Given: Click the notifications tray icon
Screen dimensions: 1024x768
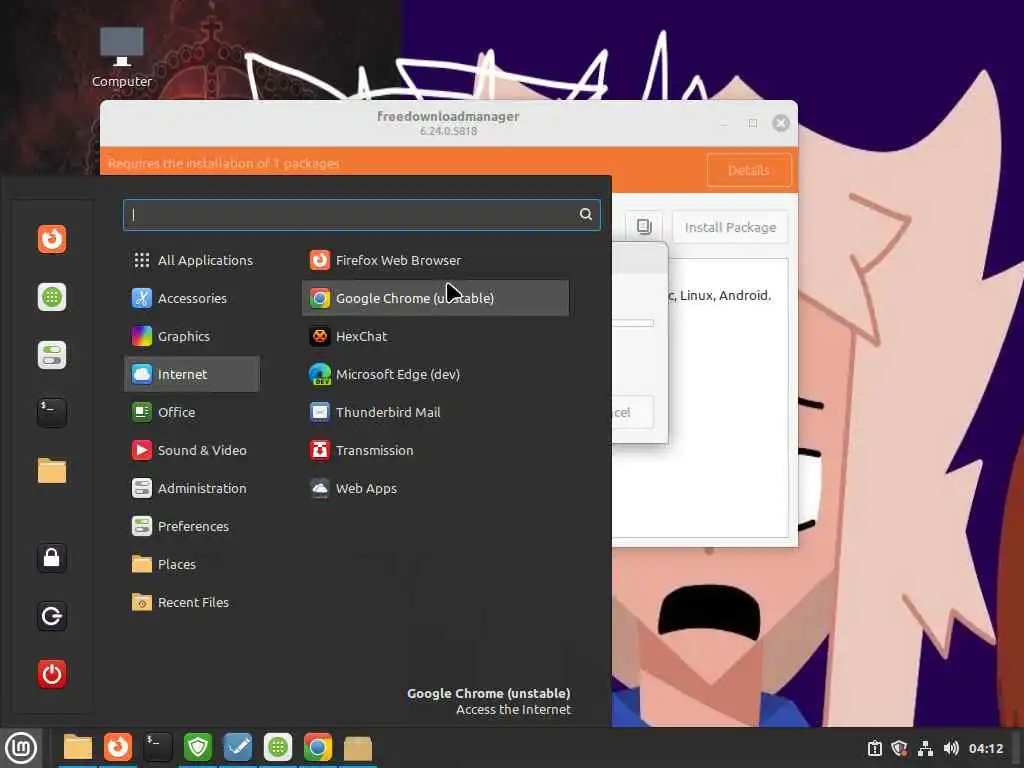Looking at the screenshot, I should (874, 748).
